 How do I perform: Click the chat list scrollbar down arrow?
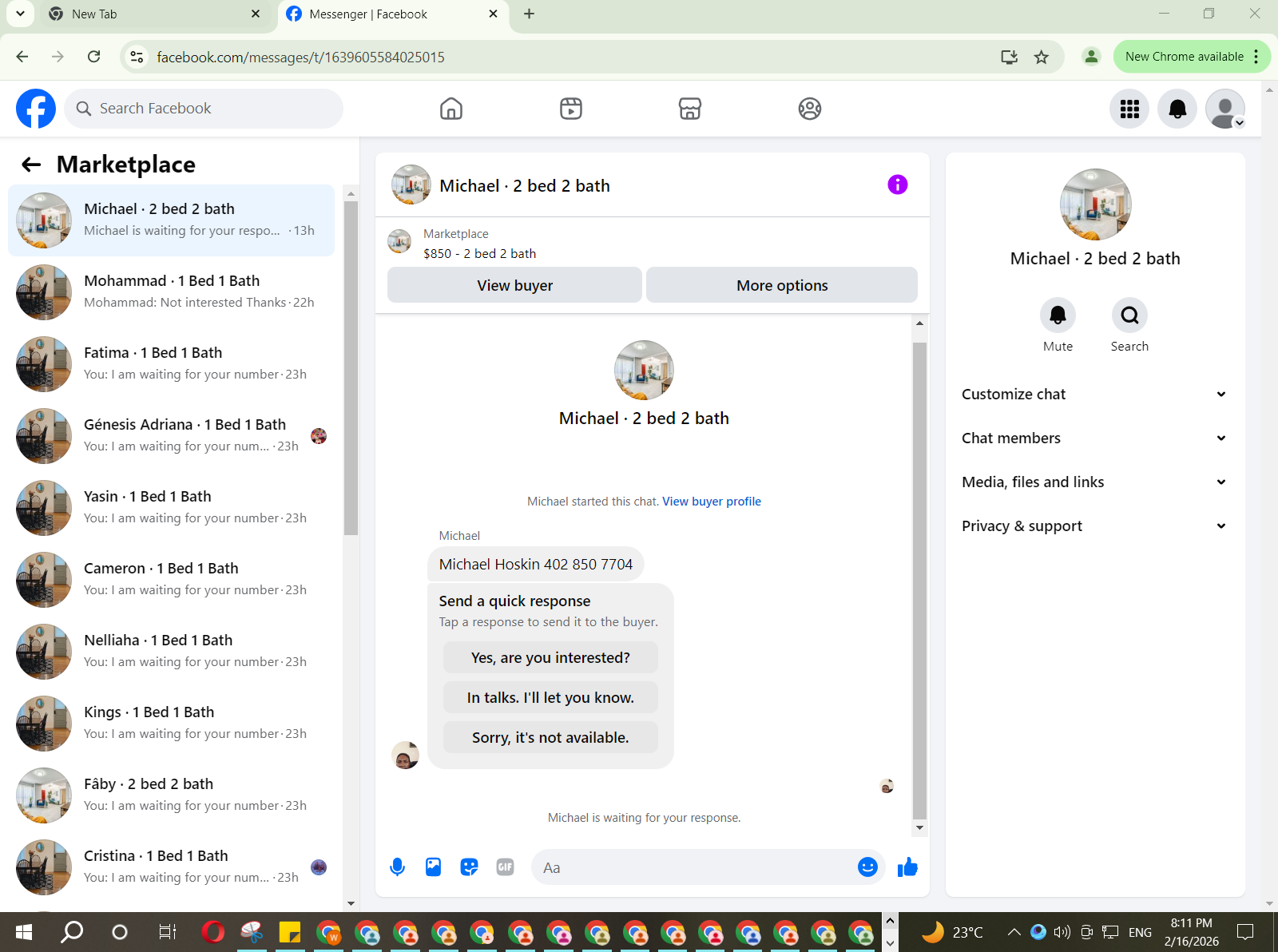(351, 903)
